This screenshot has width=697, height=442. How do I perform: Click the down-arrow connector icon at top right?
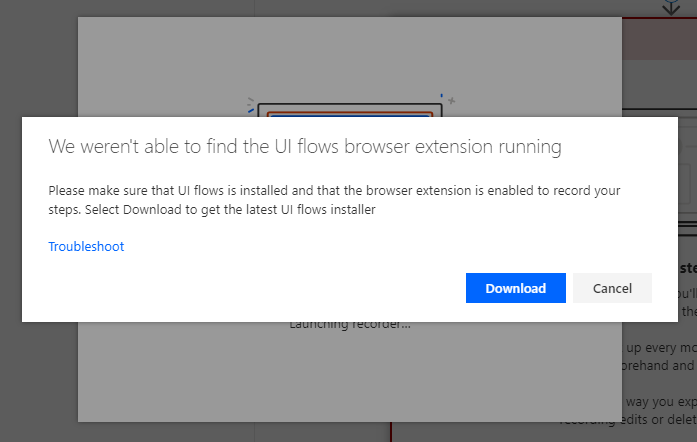671,8
